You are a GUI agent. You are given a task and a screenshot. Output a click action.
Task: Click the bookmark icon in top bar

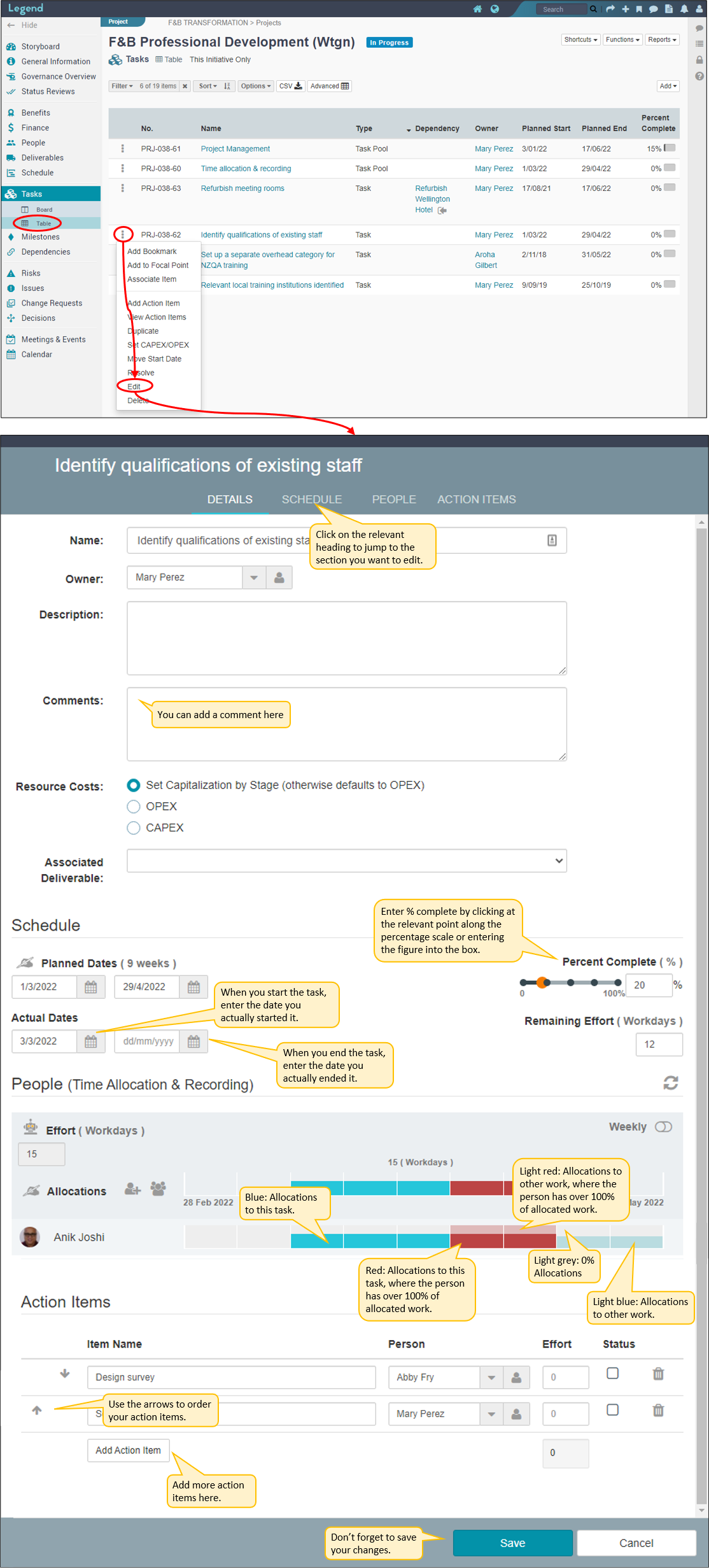[639, 9]
